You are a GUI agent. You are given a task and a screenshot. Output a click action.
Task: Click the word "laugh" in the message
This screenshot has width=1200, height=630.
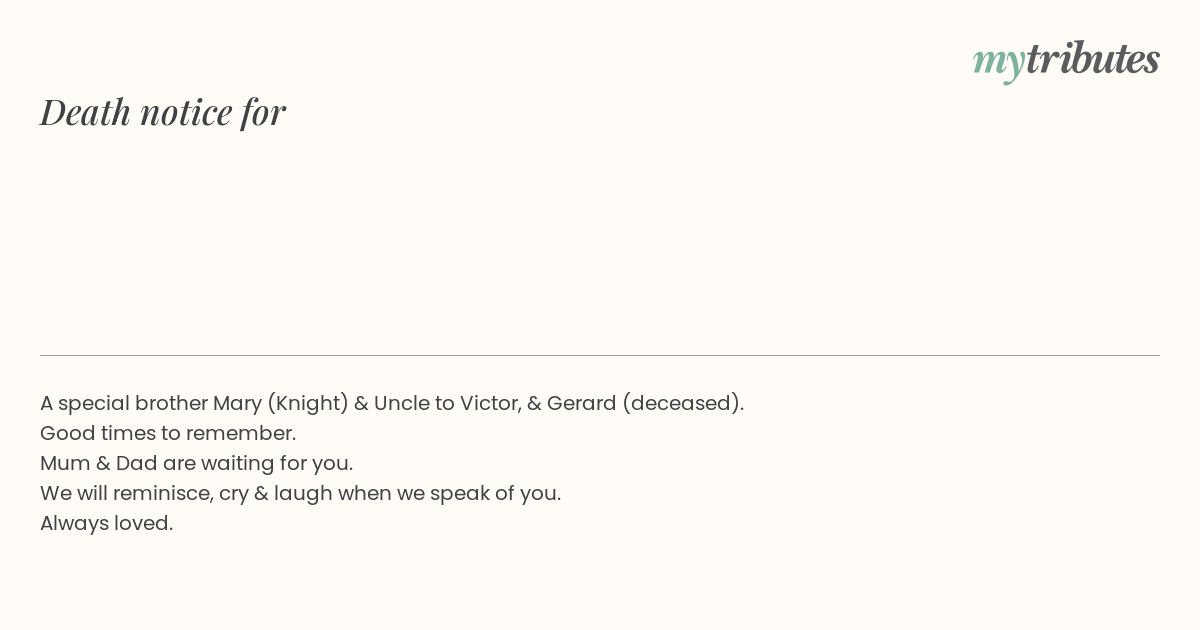point(303,494)
